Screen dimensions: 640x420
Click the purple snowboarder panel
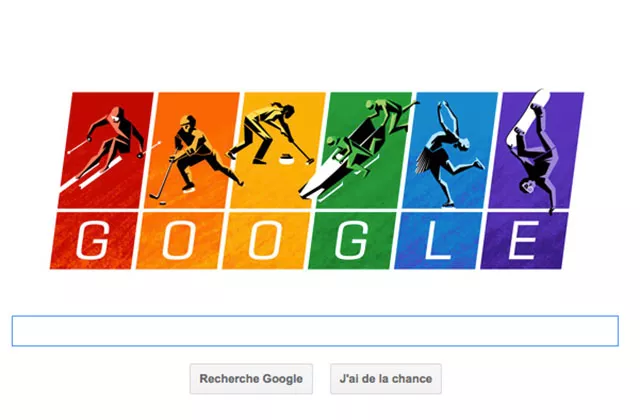pos(536,150)
